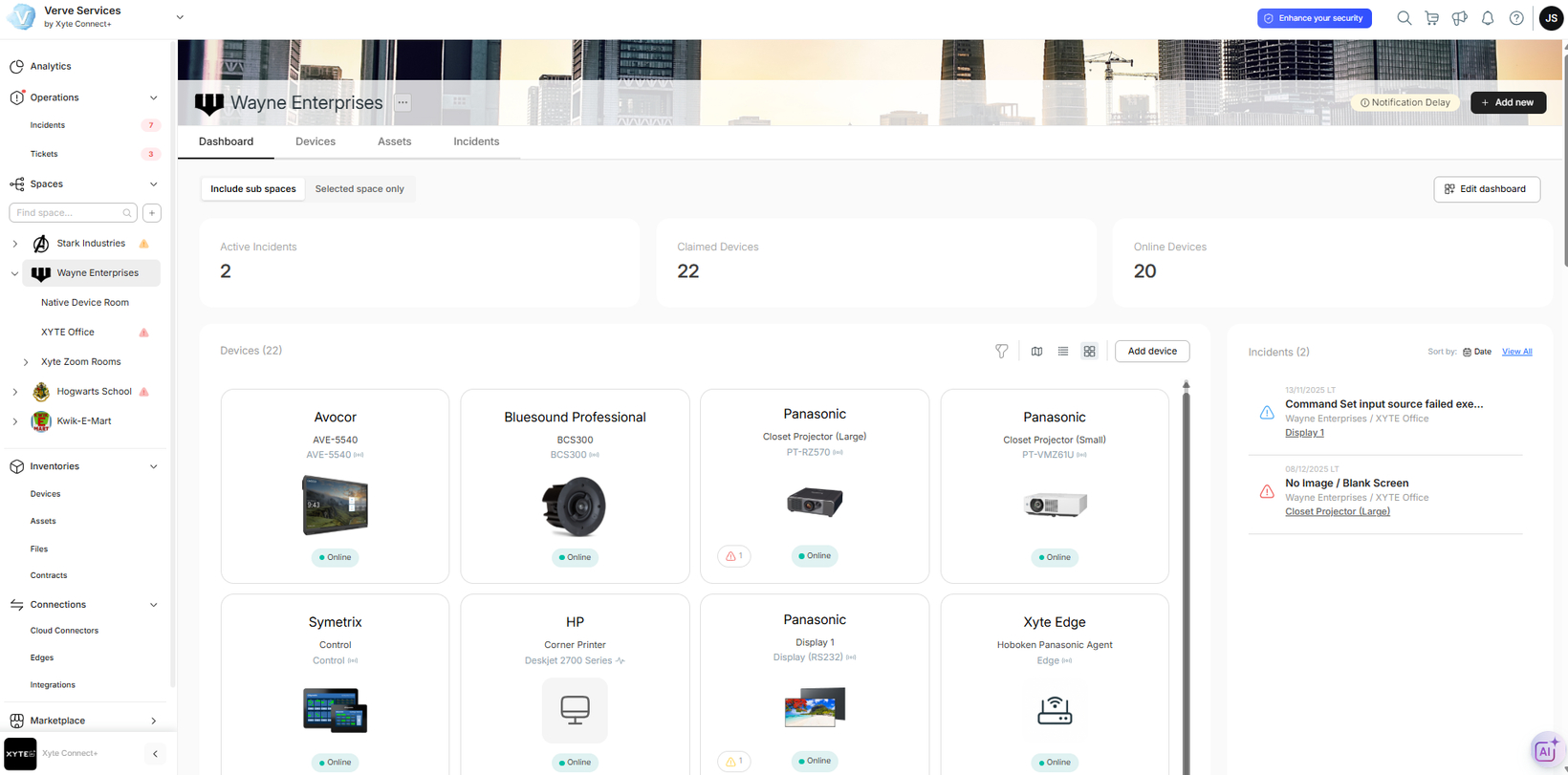Focus the Find space search field
1568x775 pixels.
pyautogui.click(x=73, y=213)
